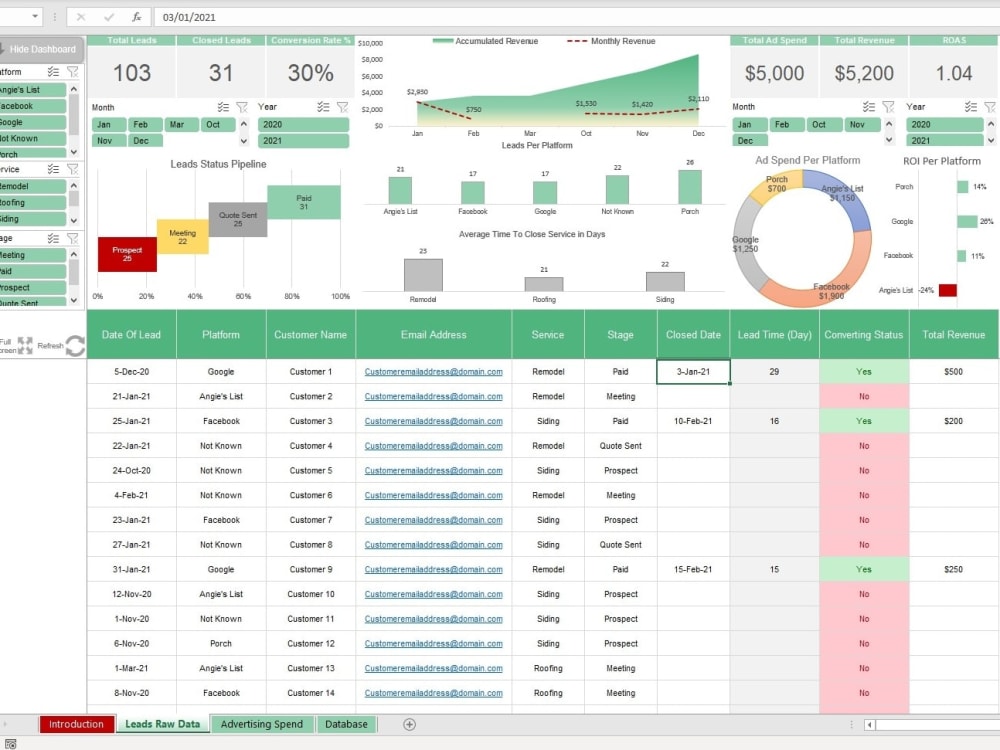
Task: Toggle multi-select on the left Year slicer
Action: (x=323, y=107)
